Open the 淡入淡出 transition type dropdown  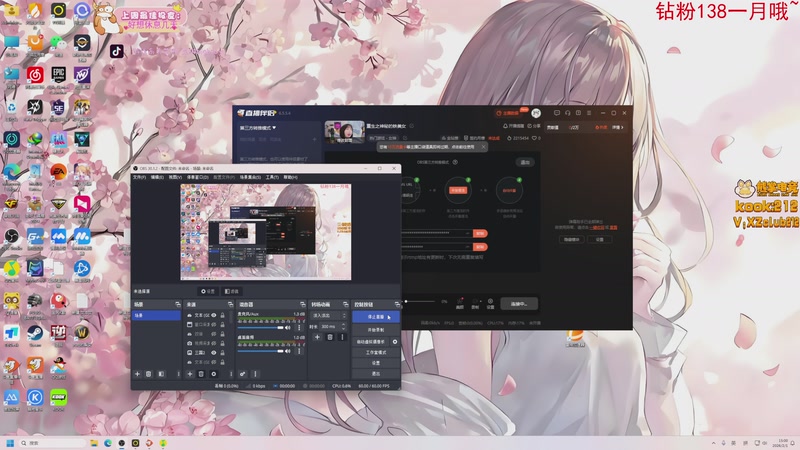[329, 315]
